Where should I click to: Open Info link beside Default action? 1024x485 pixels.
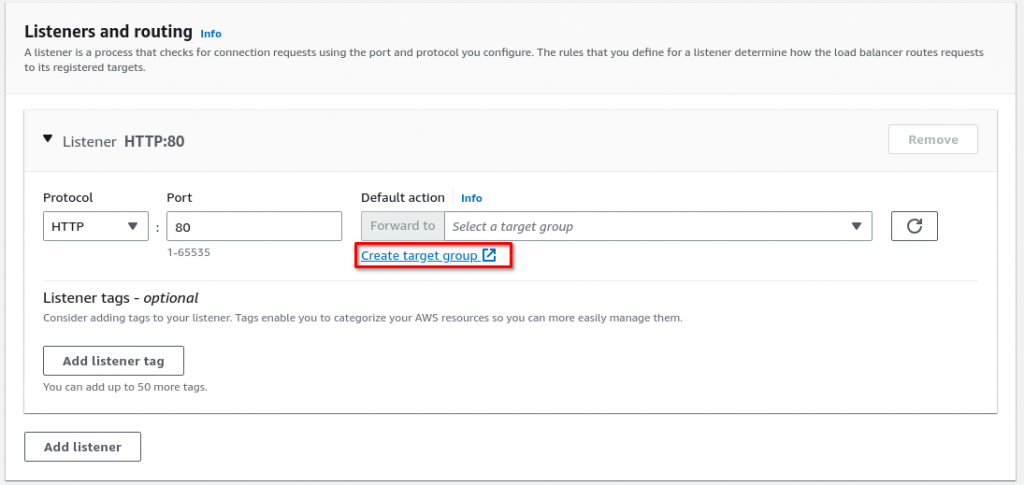[472, 198]
